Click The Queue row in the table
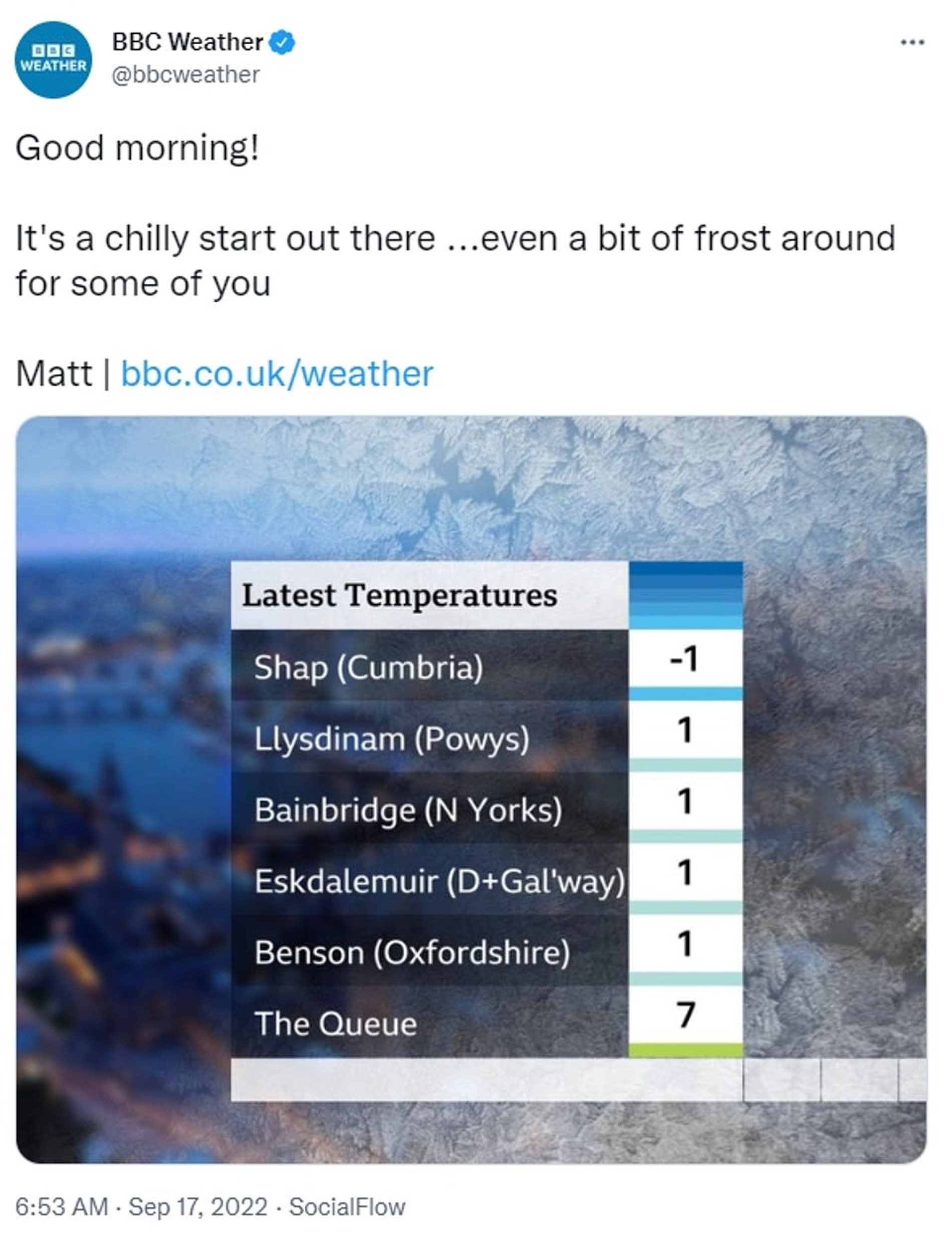This screenshot has width=952, height=1241. pyautogui.click(x=336, y=1024)
